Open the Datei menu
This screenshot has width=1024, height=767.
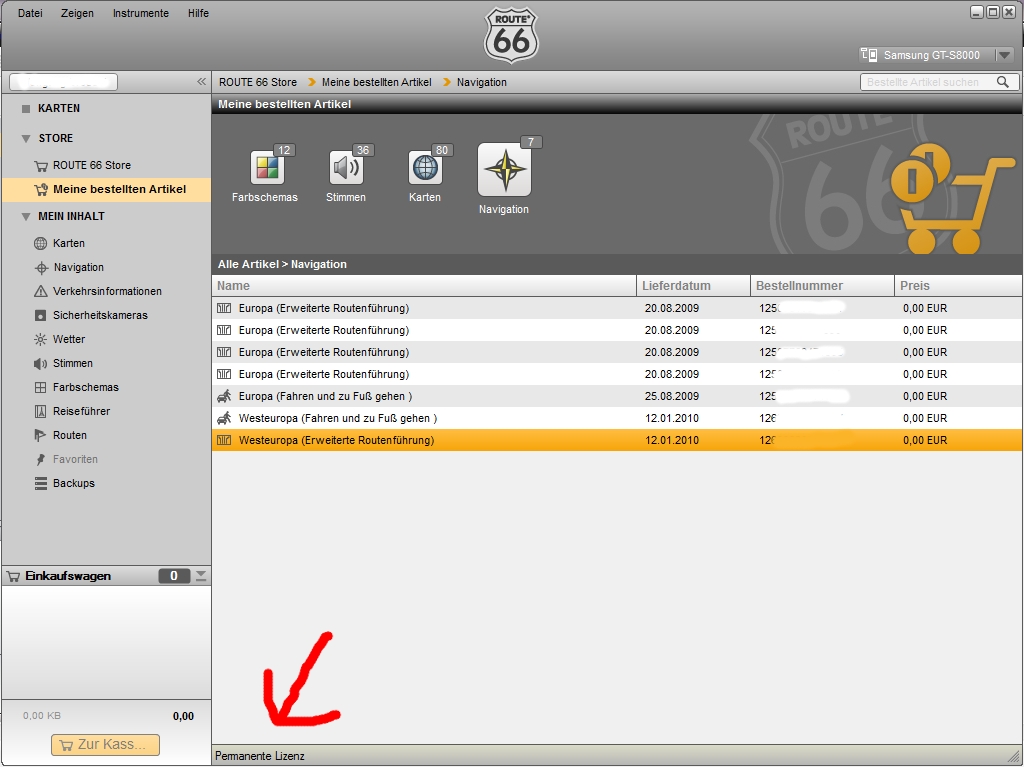pos(30,13)
